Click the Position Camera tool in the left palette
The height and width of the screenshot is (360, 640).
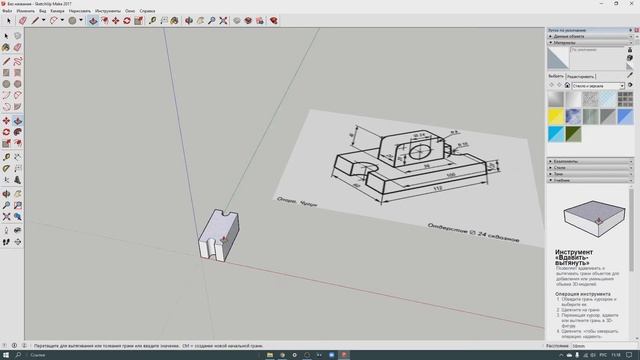pyautogui.click(x=6, y=231)
